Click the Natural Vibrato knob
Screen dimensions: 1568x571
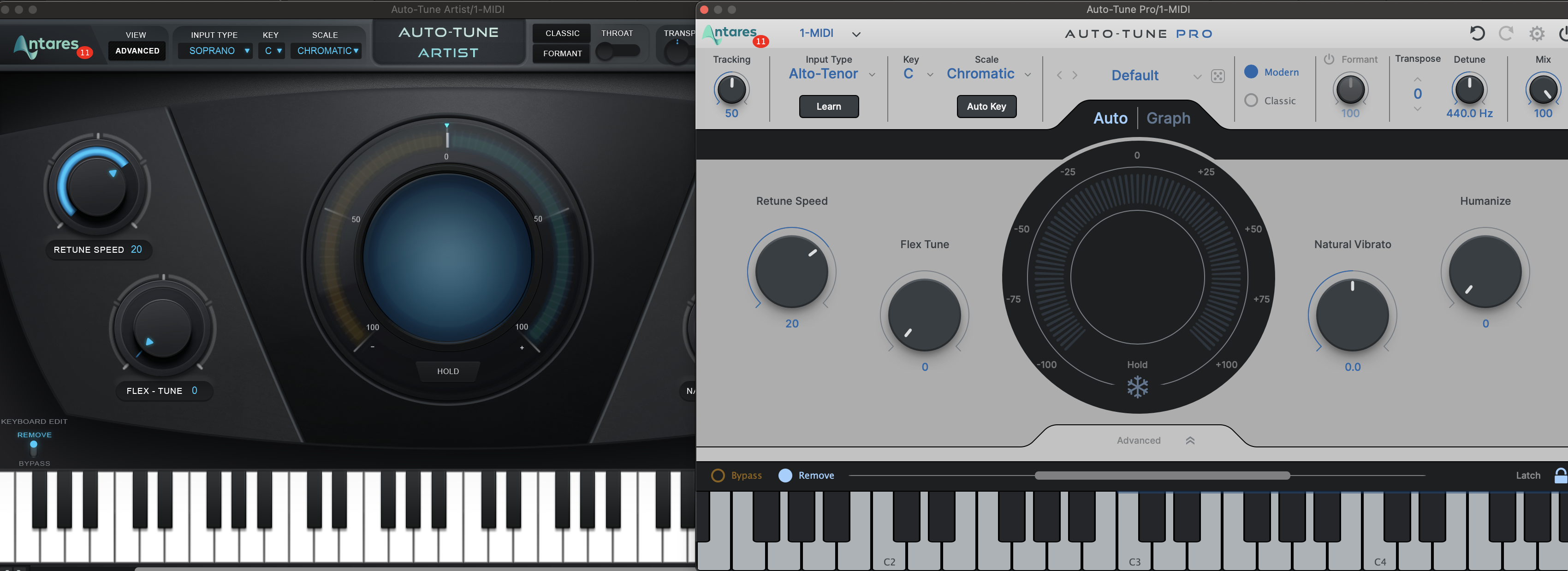1352,315
